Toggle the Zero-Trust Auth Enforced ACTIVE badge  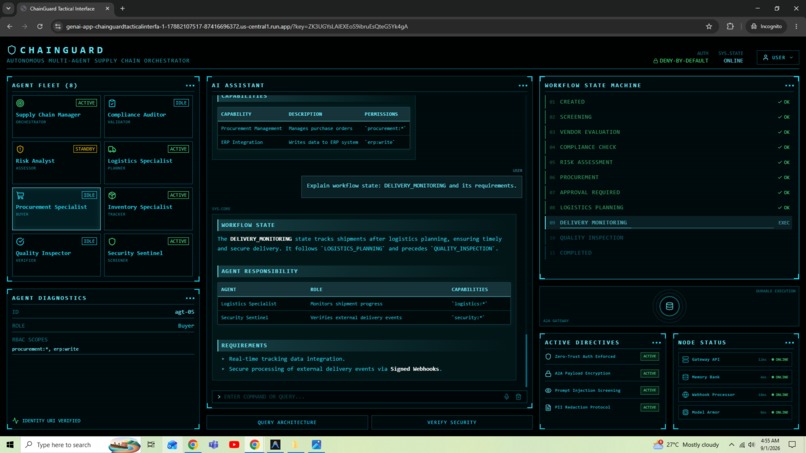[649, 356]
